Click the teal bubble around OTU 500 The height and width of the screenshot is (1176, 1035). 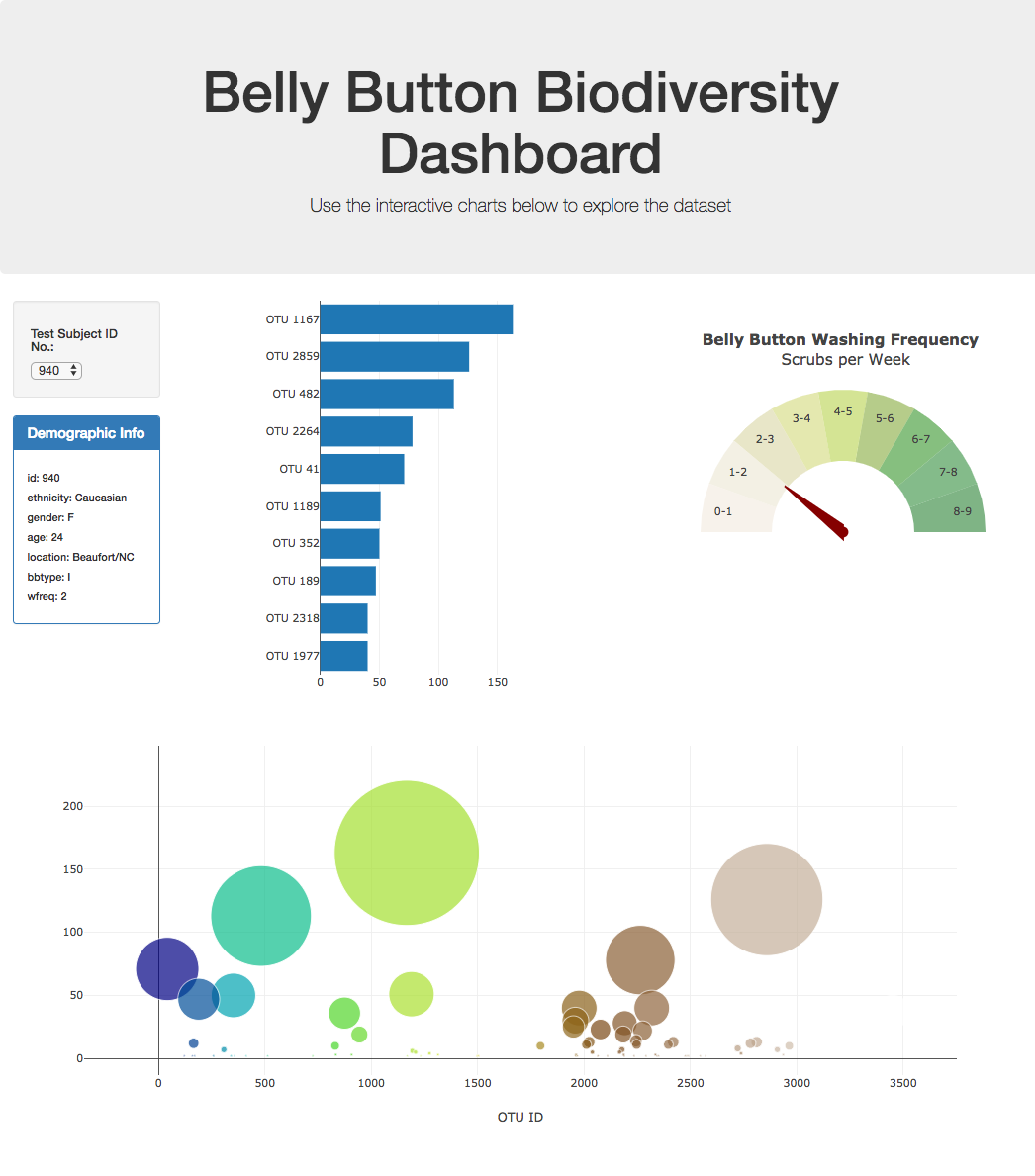260,915
